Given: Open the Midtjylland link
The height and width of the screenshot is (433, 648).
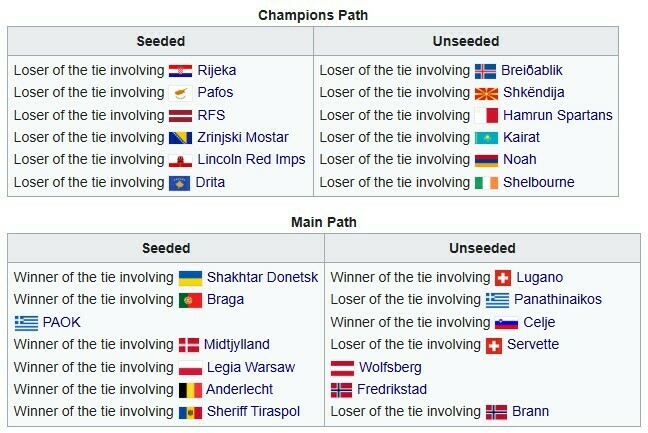Looking at the screenshot, I should tap(237, 344).
